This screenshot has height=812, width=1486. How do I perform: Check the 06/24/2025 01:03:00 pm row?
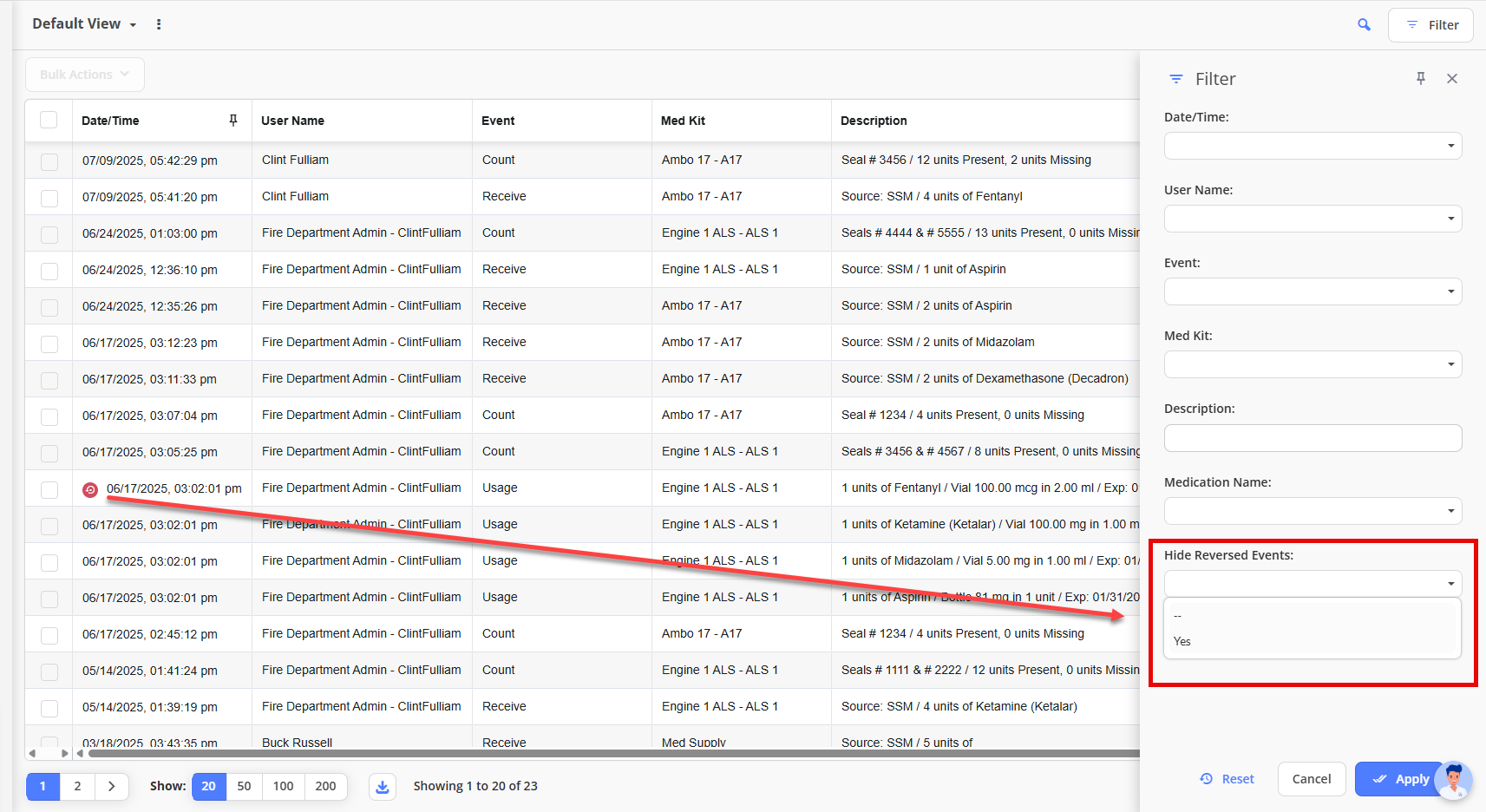point(49,234)
